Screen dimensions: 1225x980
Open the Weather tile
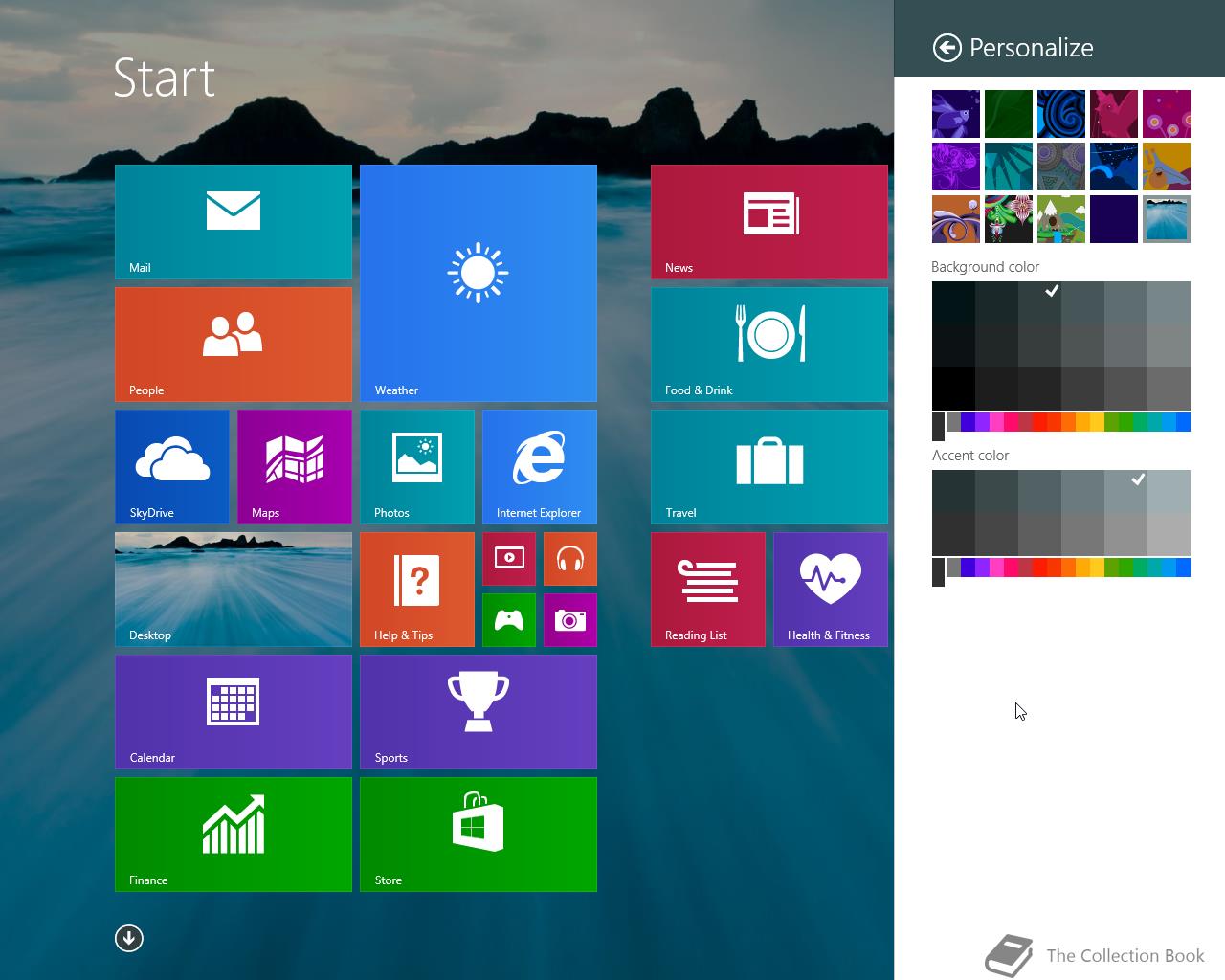[x=479, y=283]
